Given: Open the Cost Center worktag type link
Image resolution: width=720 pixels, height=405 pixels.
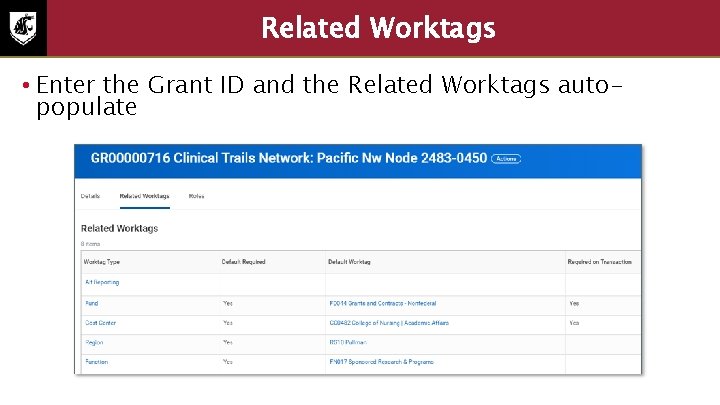Looking at the screenshot, I should click(x=100, y=323).
